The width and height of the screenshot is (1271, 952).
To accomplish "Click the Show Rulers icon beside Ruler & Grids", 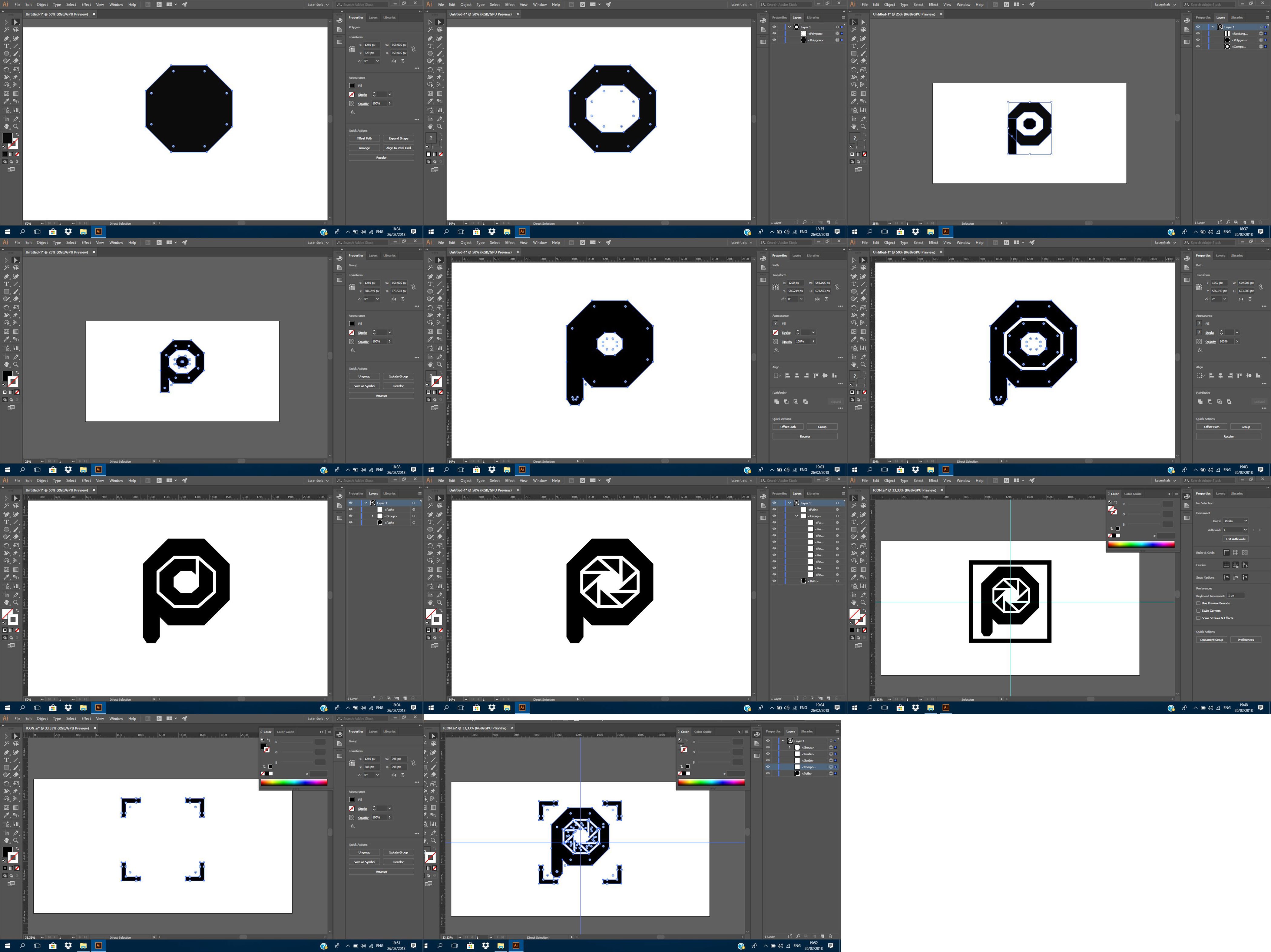I will click(1226, 552).
